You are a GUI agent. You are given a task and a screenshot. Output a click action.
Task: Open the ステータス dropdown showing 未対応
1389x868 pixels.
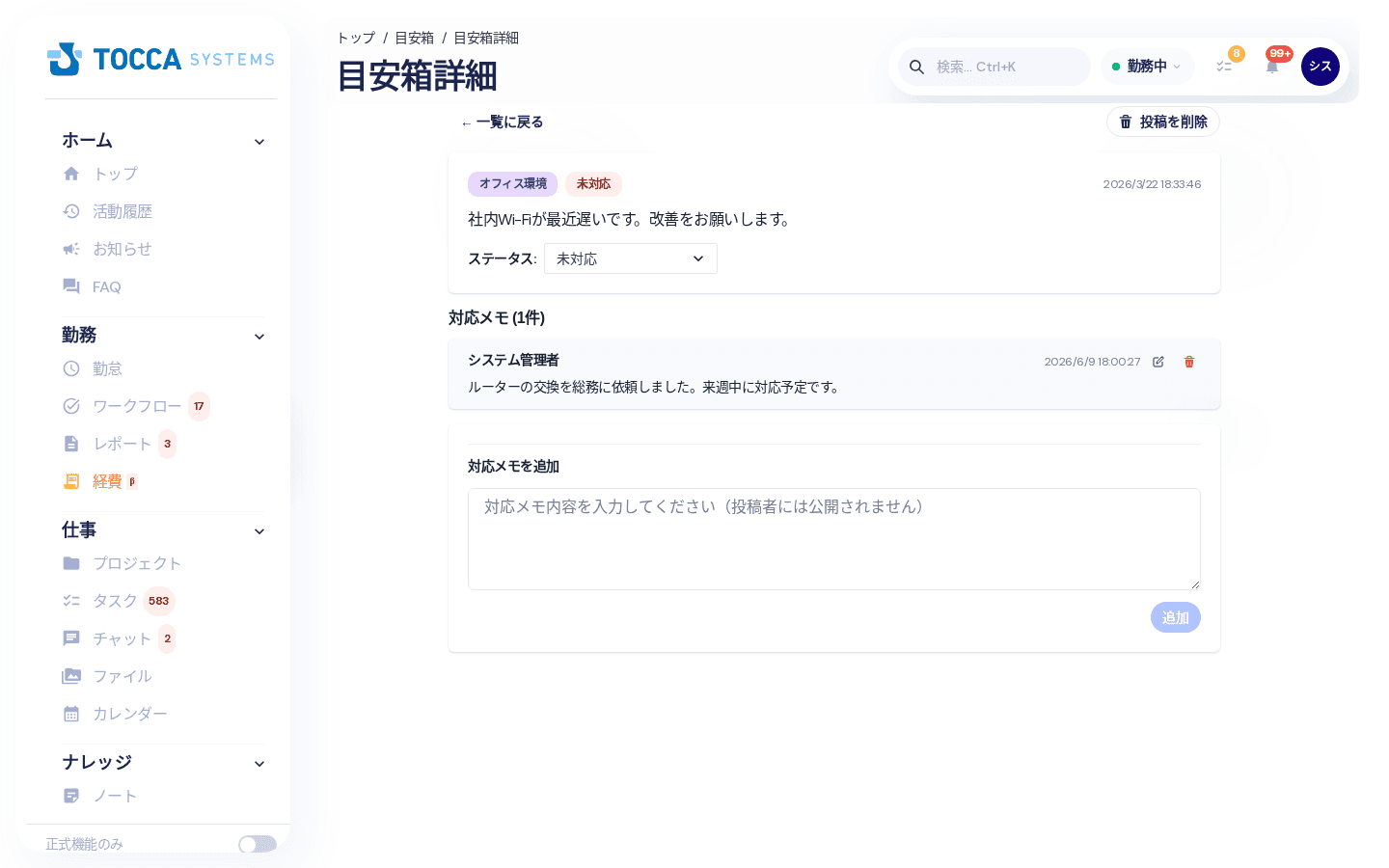631,258
